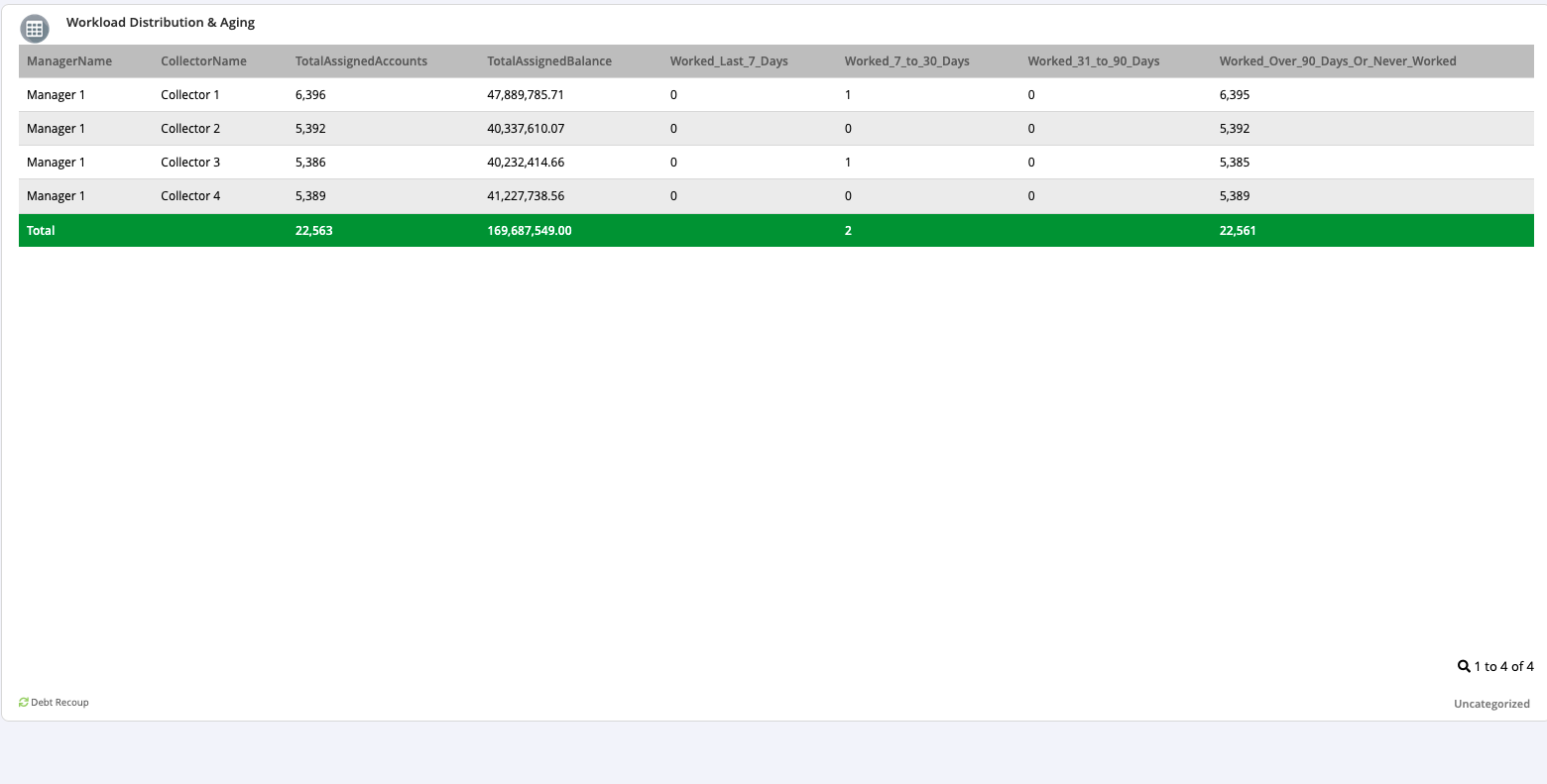Click the green refresh icon near Debt Recoup
Viewport: 1547px width, 784px height.
(x=24, y=702)
